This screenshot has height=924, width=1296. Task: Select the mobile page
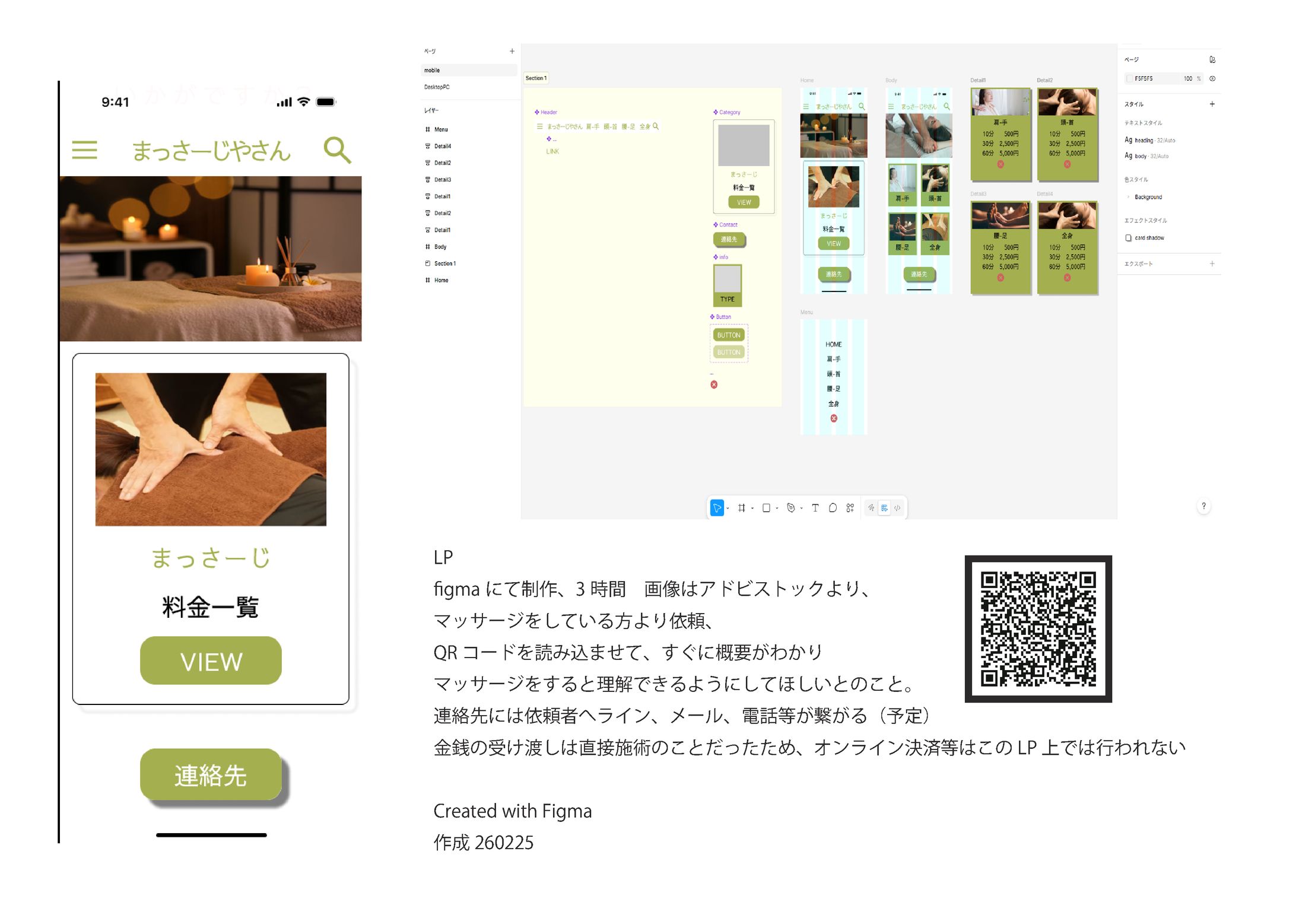pyautogui.click(x=432, y=70)
